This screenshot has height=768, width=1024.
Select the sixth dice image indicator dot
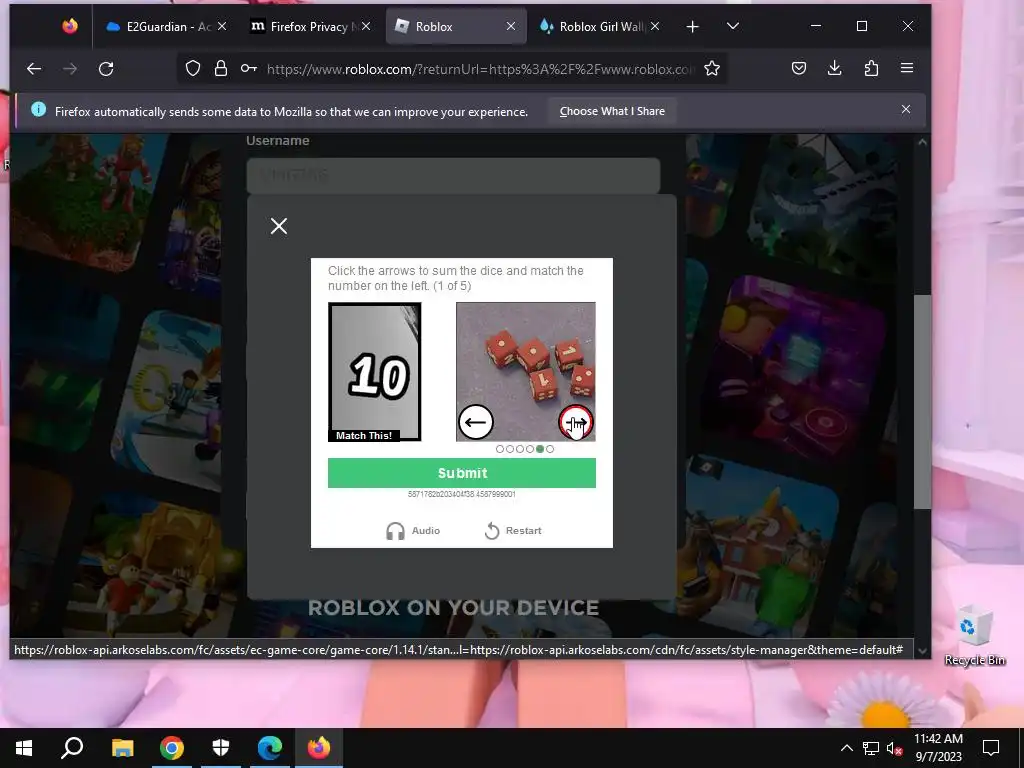point(550,449)
